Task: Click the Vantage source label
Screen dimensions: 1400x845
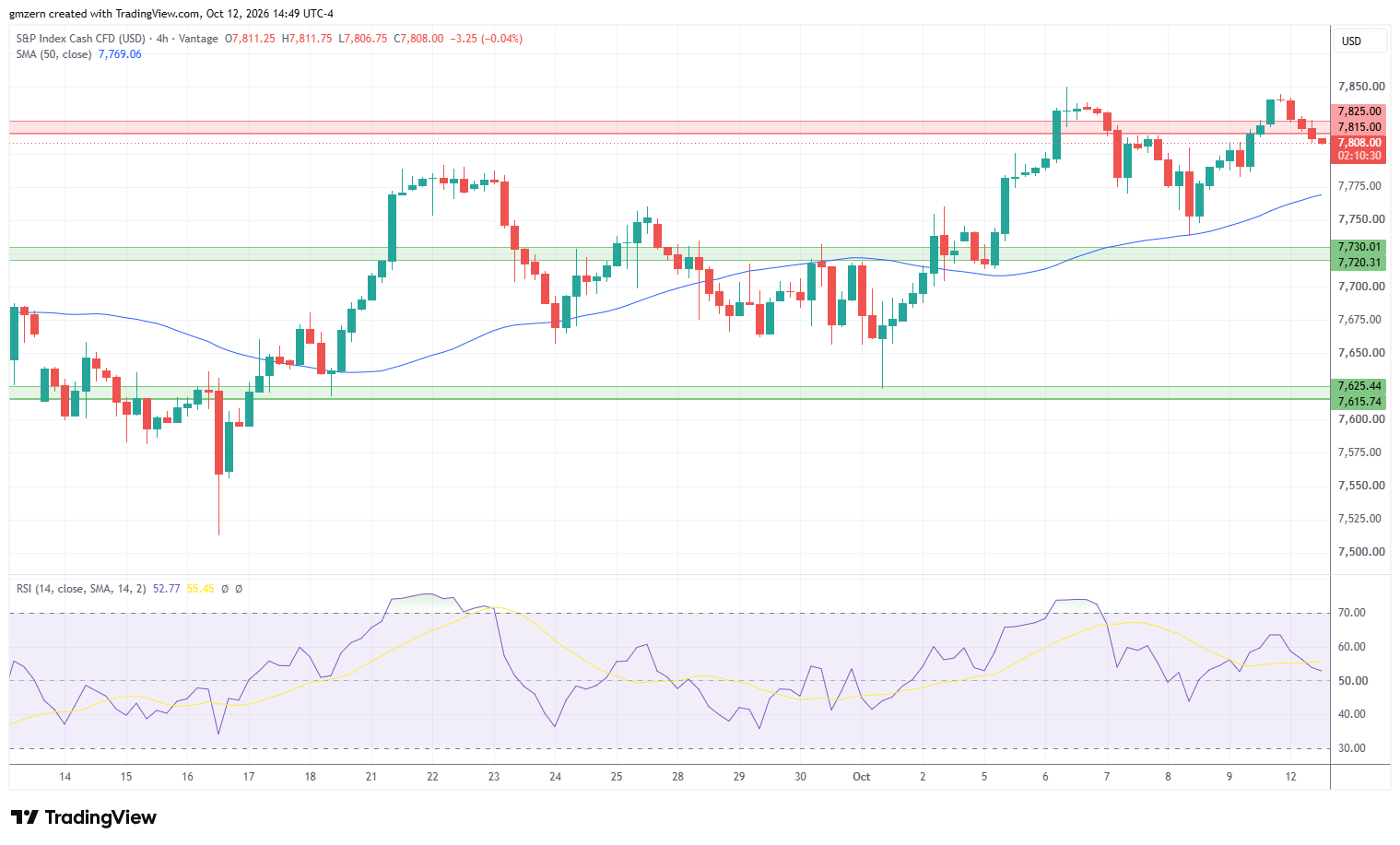Action: coord(198,39)
